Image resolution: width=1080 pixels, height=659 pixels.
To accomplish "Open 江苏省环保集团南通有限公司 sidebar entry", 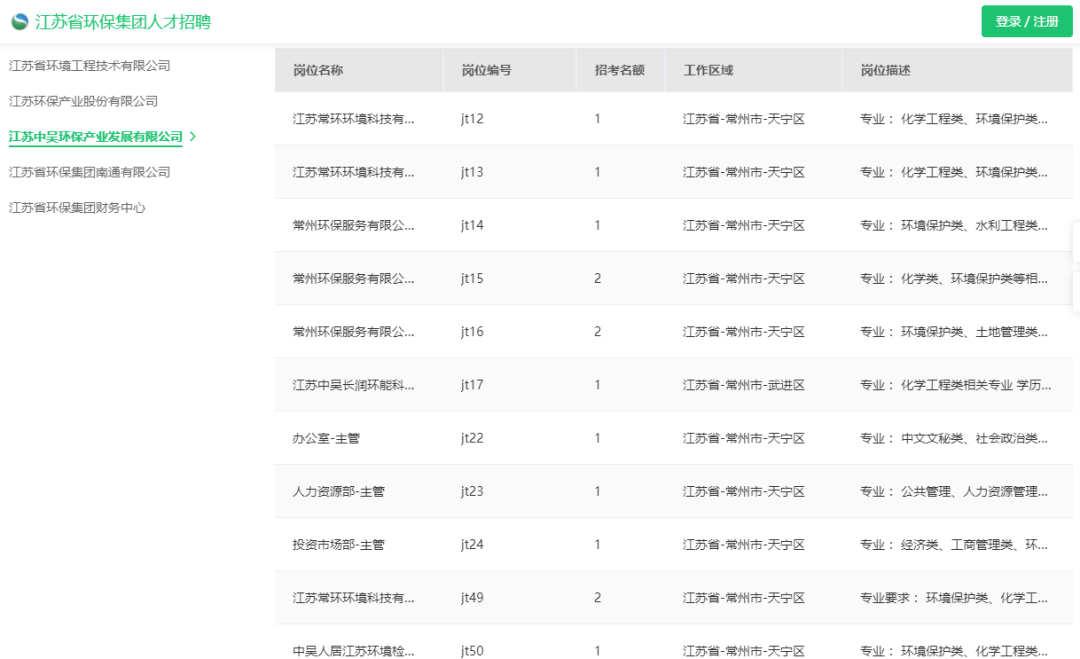I will [x=89, y=172].
